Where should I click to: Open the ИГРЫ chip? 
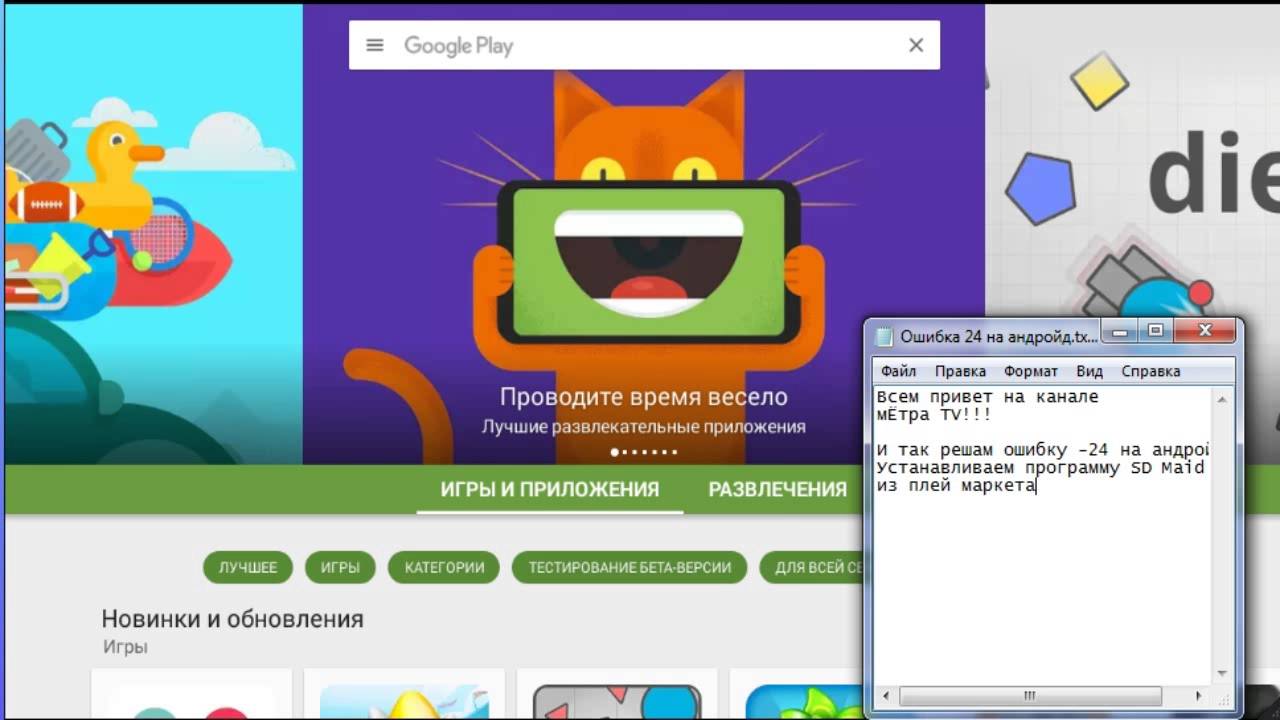[340, 567]
